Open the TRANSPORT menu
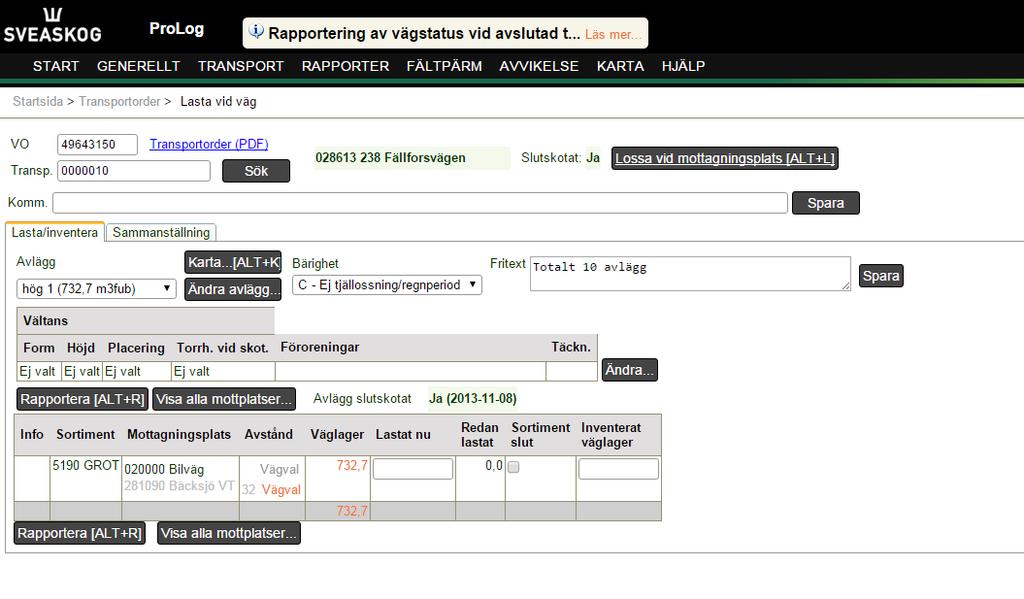The image size is (1024, 599). (241, 66)
